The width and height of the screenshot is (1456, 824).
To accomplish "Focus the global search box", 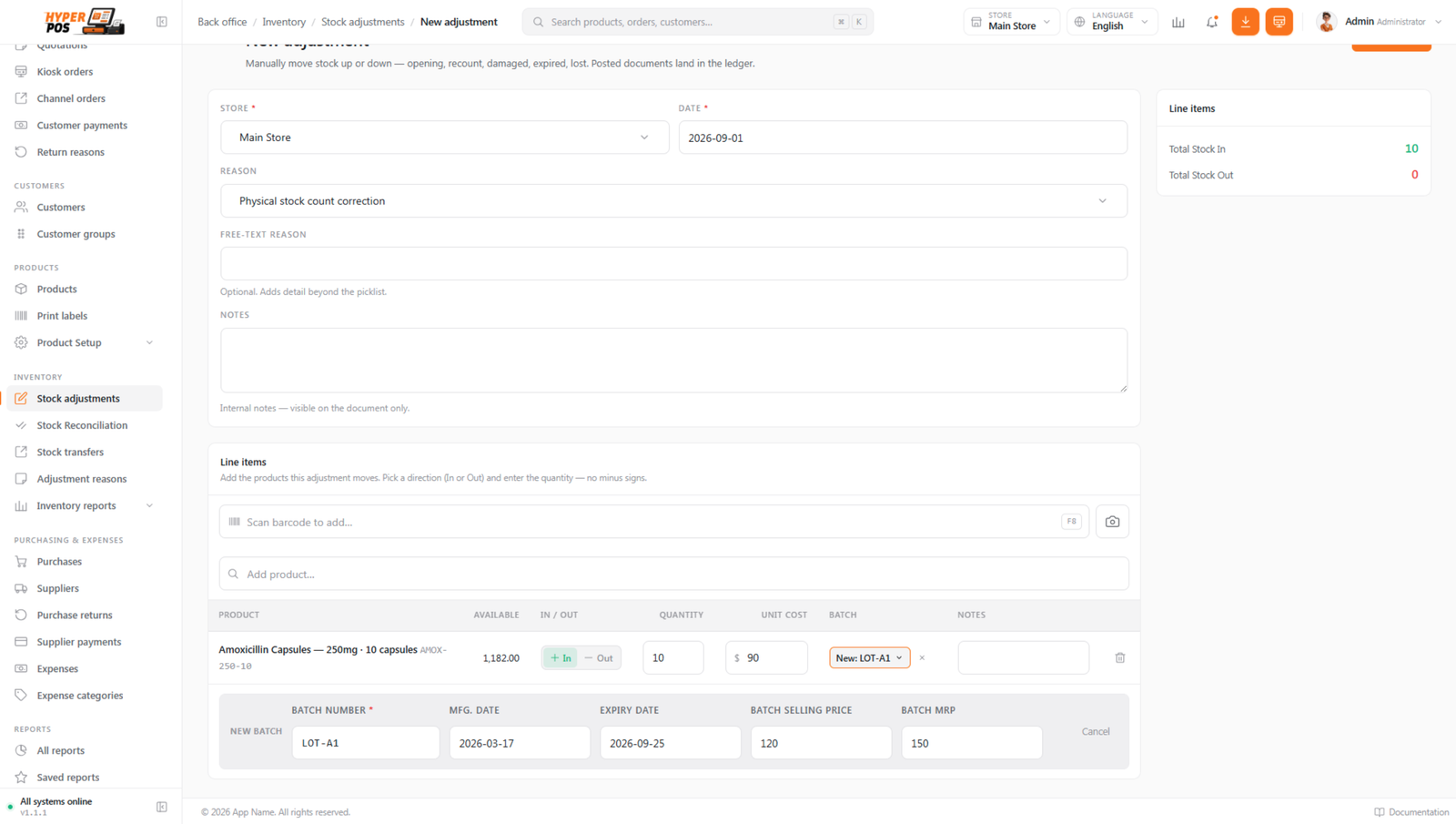I will (x=697, y=22).
